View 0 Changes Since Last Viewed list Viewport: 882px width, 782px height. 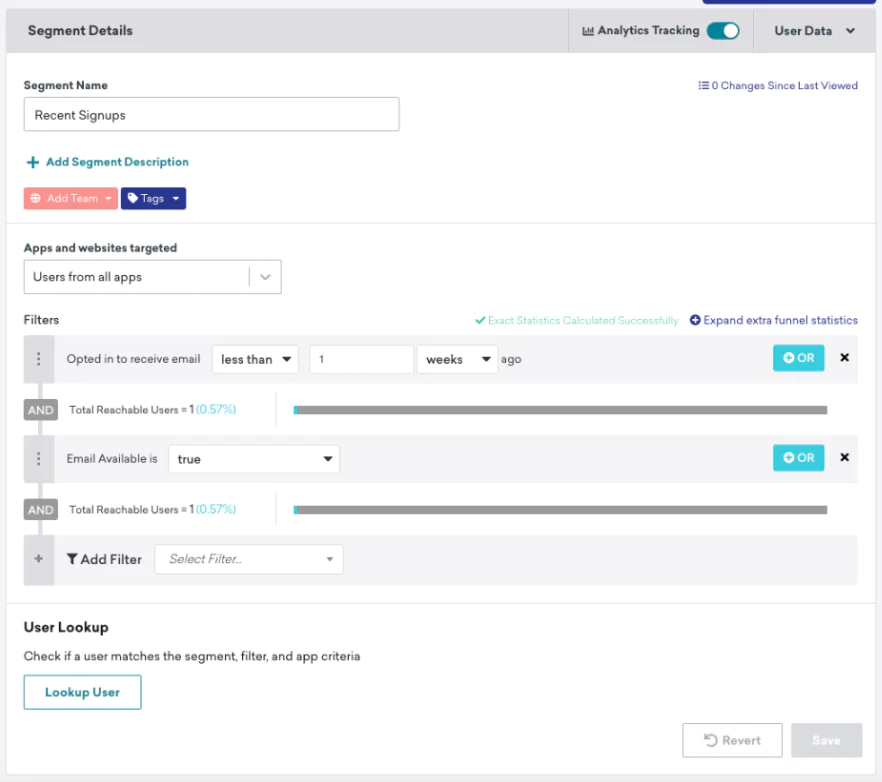click(778, 86)
